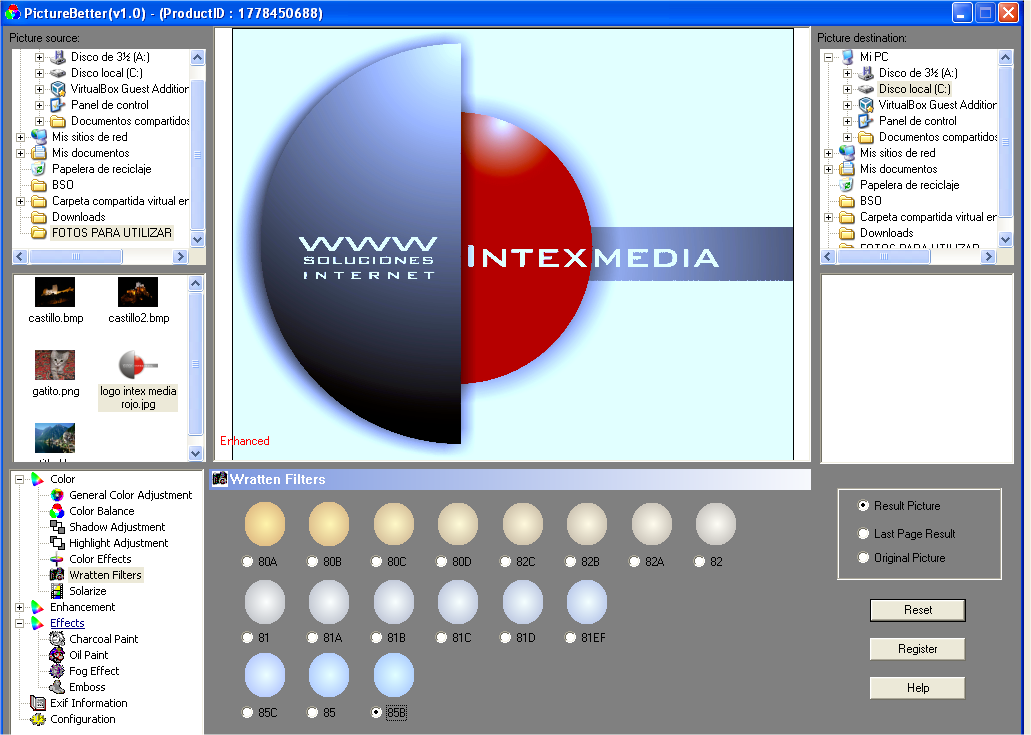Click Mis sitios de red icon in destination tree
The image size is (1031, 735).
point(848,153)
